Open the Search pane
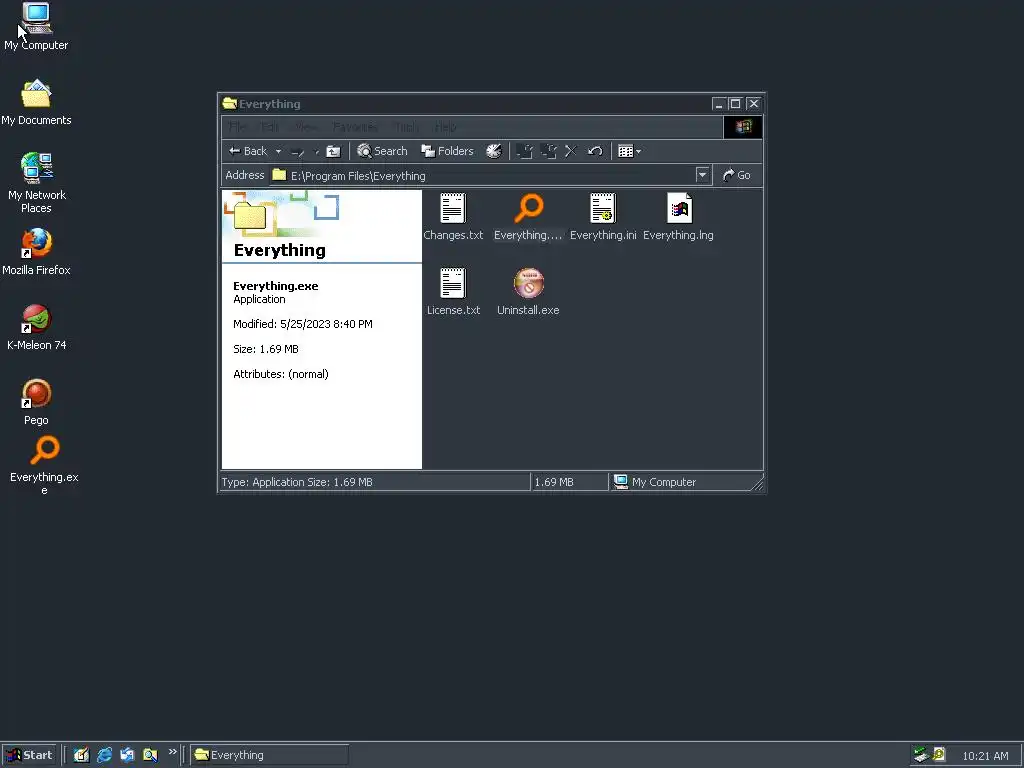 (x=383, y=152)
